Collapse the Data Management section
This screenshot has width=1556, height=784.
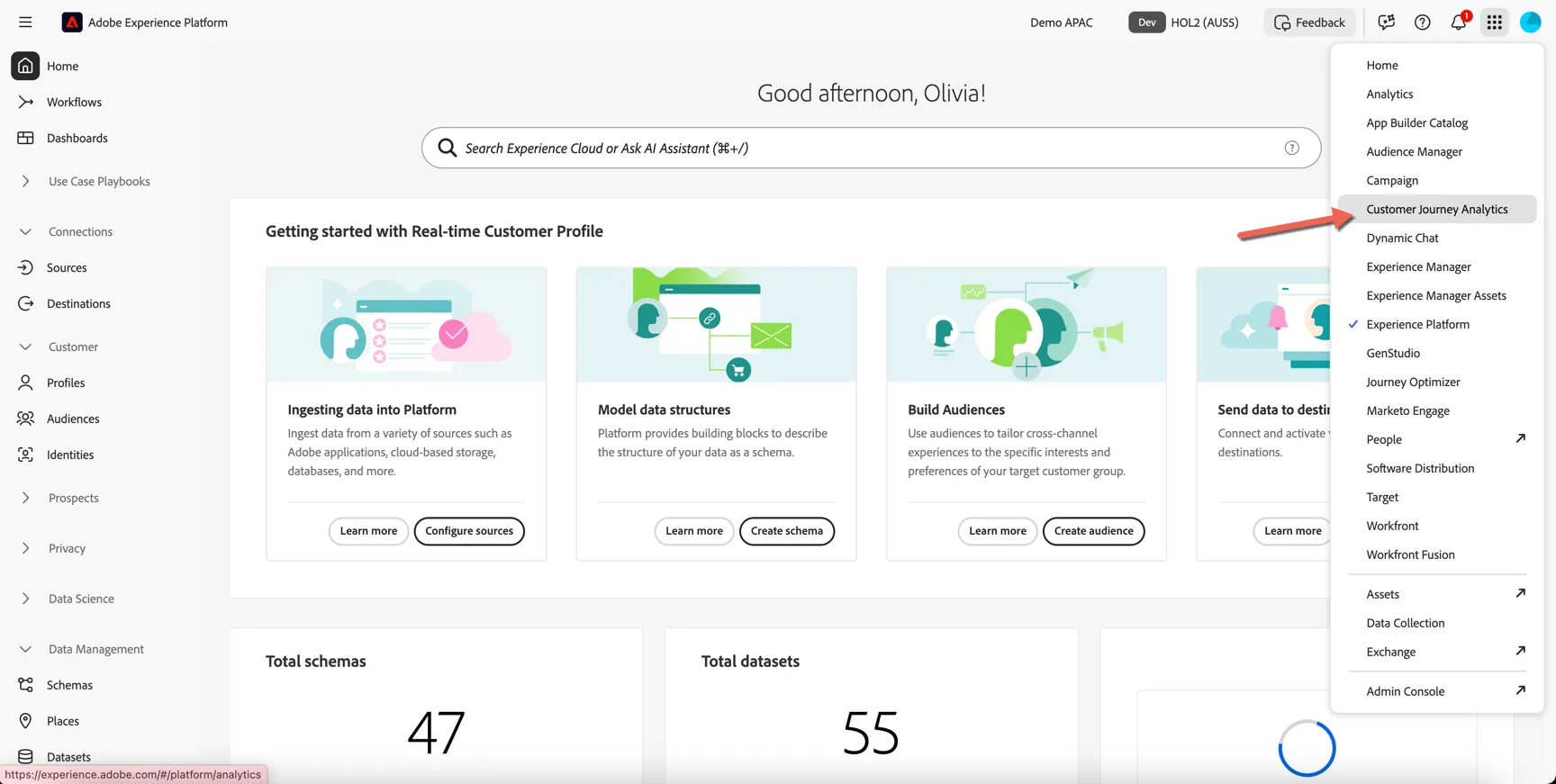(25, 649)
